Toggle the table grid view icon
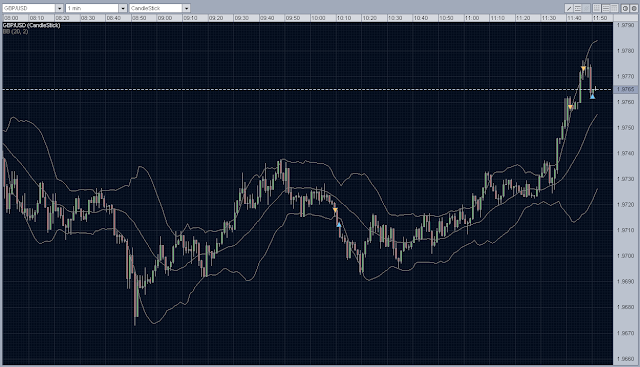Screen dimensions: 640x367 (x=614, y=8)
